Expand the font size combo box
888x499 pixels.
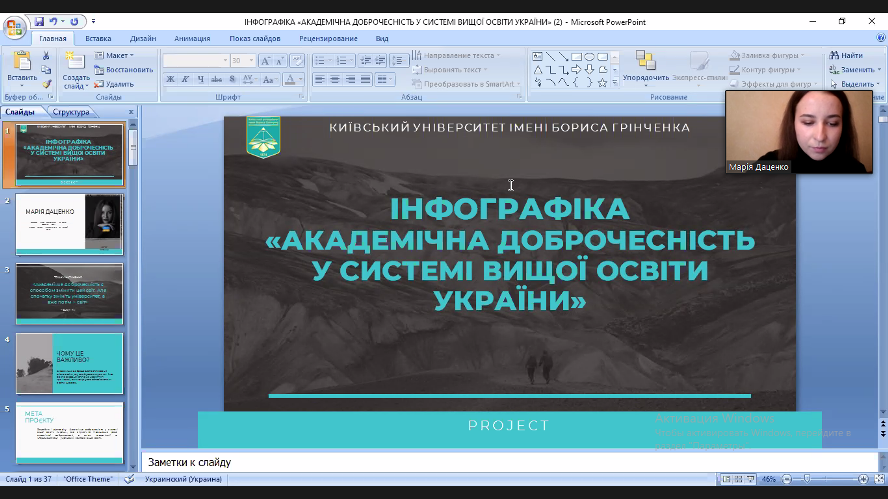[x=251, y=61]
